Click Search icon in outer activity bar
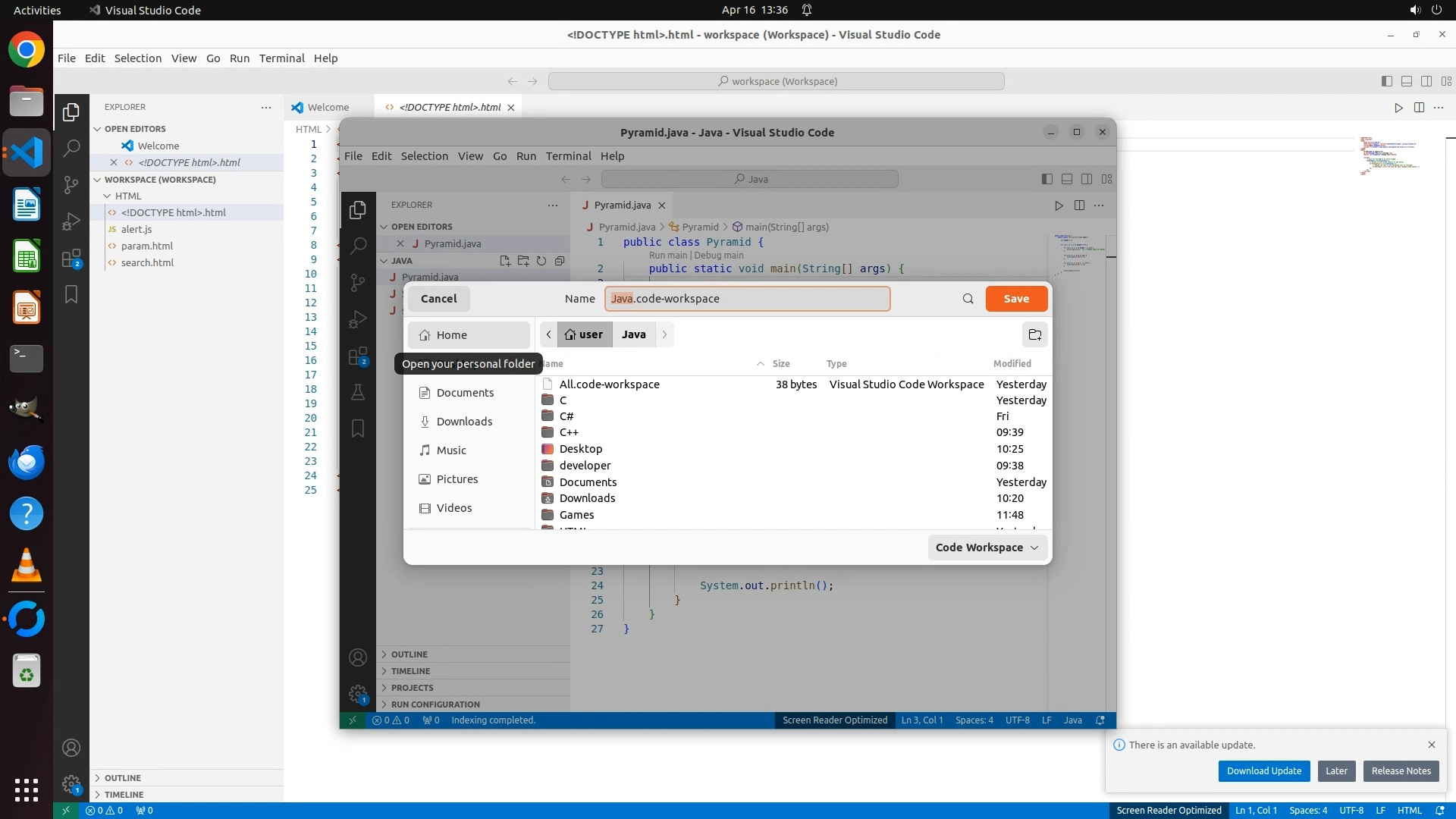Viewport: 1456px width, 819px height. tap(71, 148)
